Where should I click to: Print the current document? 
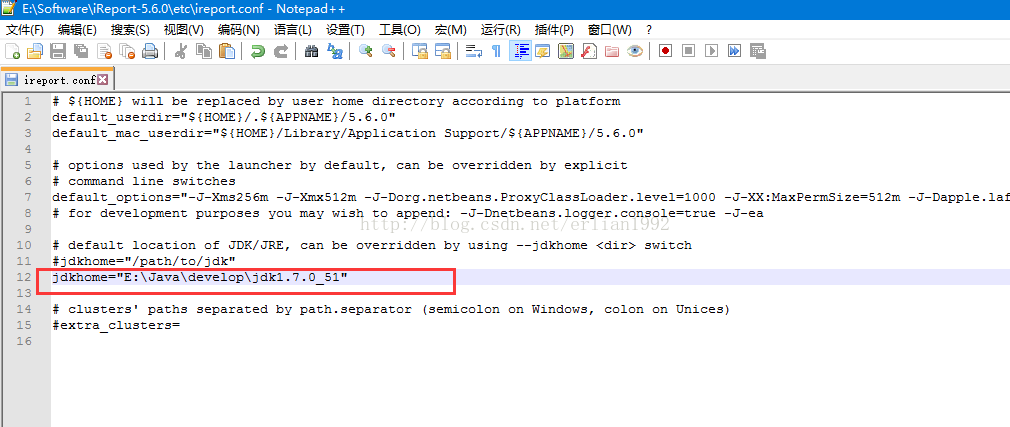150,52
